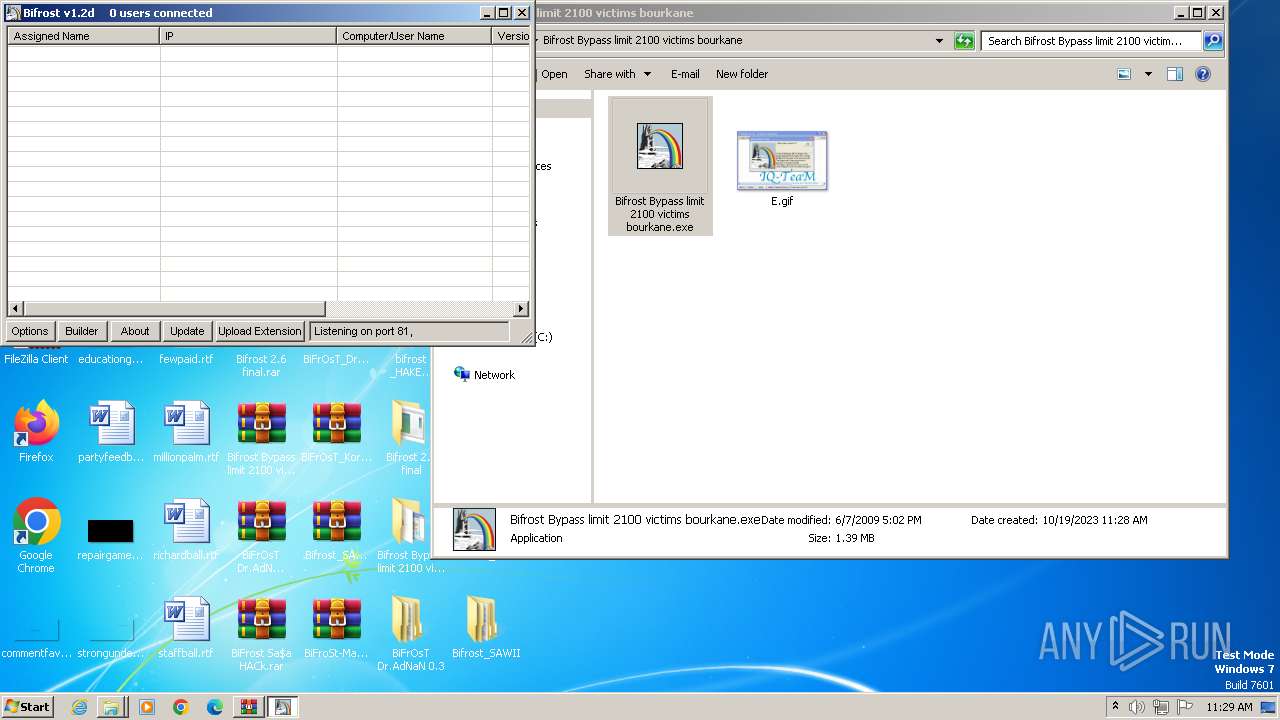Click the volume speaker tray icon
The width and height of the screenshot is (1280, 720).
[x=1137, y=707]
